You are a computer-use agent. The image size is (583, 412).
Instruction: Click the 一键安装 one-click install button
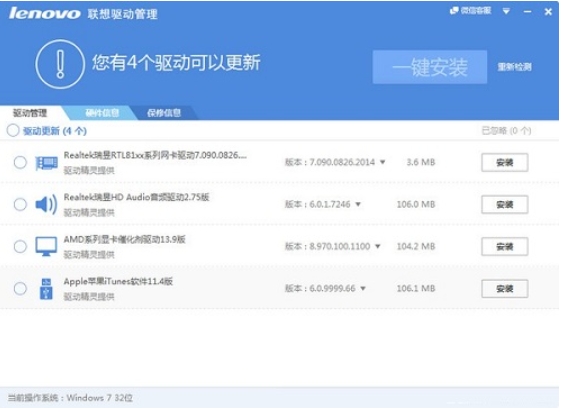tap(430, 67)
